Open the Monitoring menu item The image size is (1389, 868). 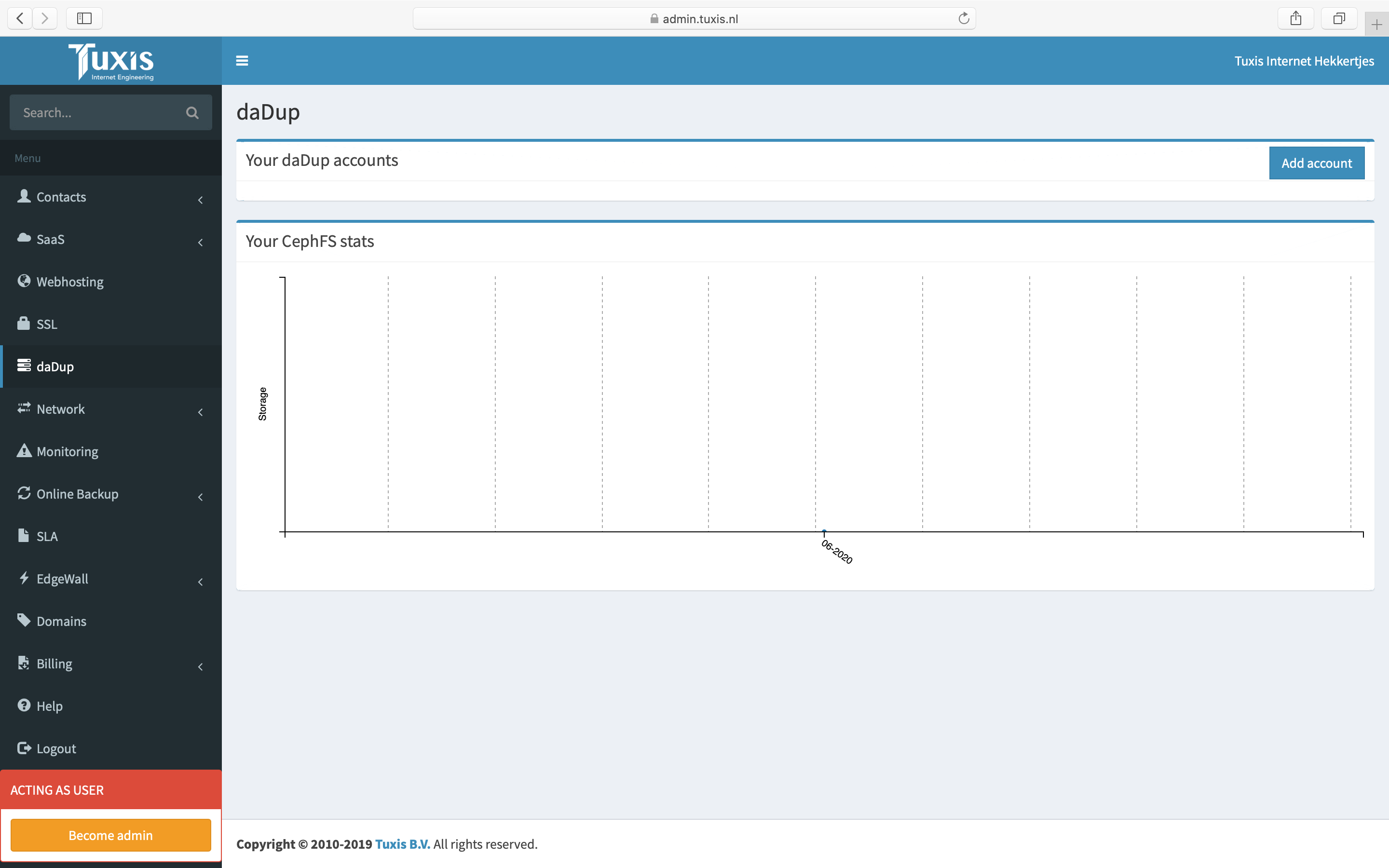[x=111, y=451]
